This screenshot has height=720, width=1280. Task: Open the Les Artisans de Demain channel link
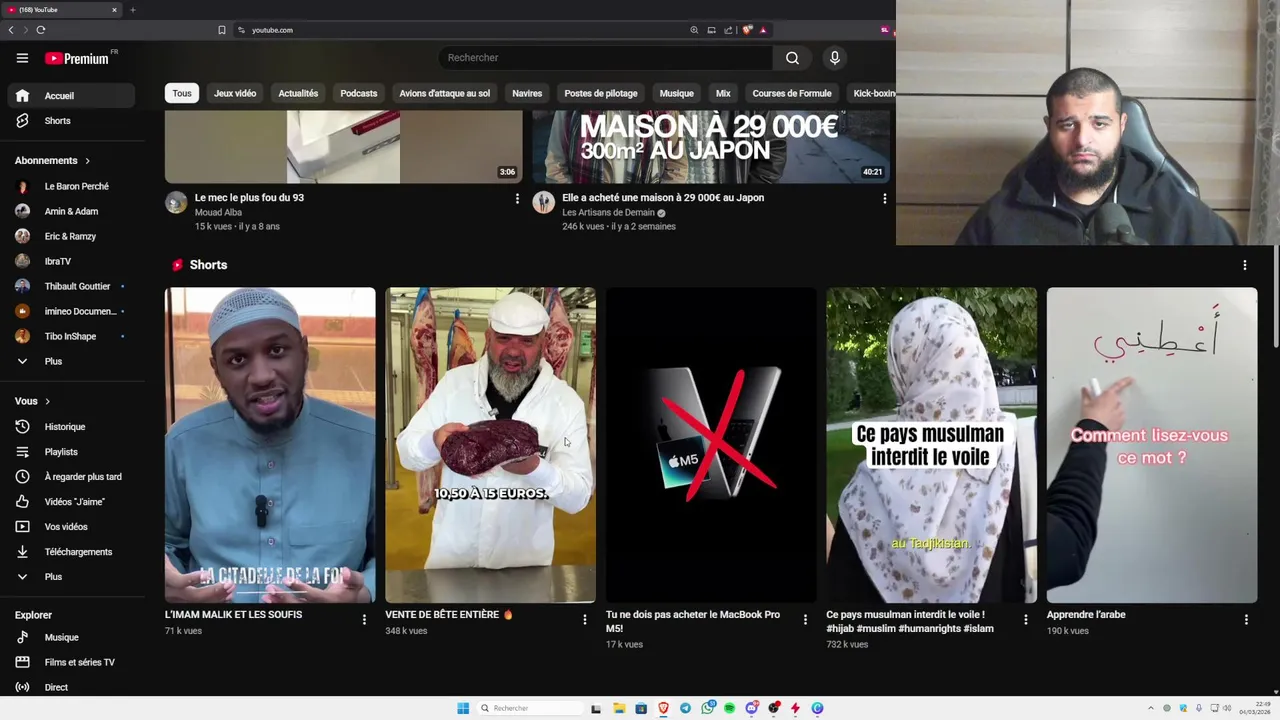pyautogui.click(x=608, y=212)
